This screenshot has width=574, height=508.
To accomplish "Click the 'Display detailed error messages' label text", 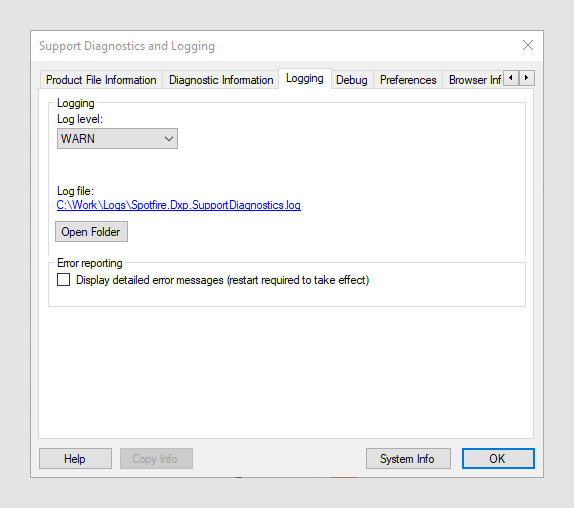I will click(222, 280).
